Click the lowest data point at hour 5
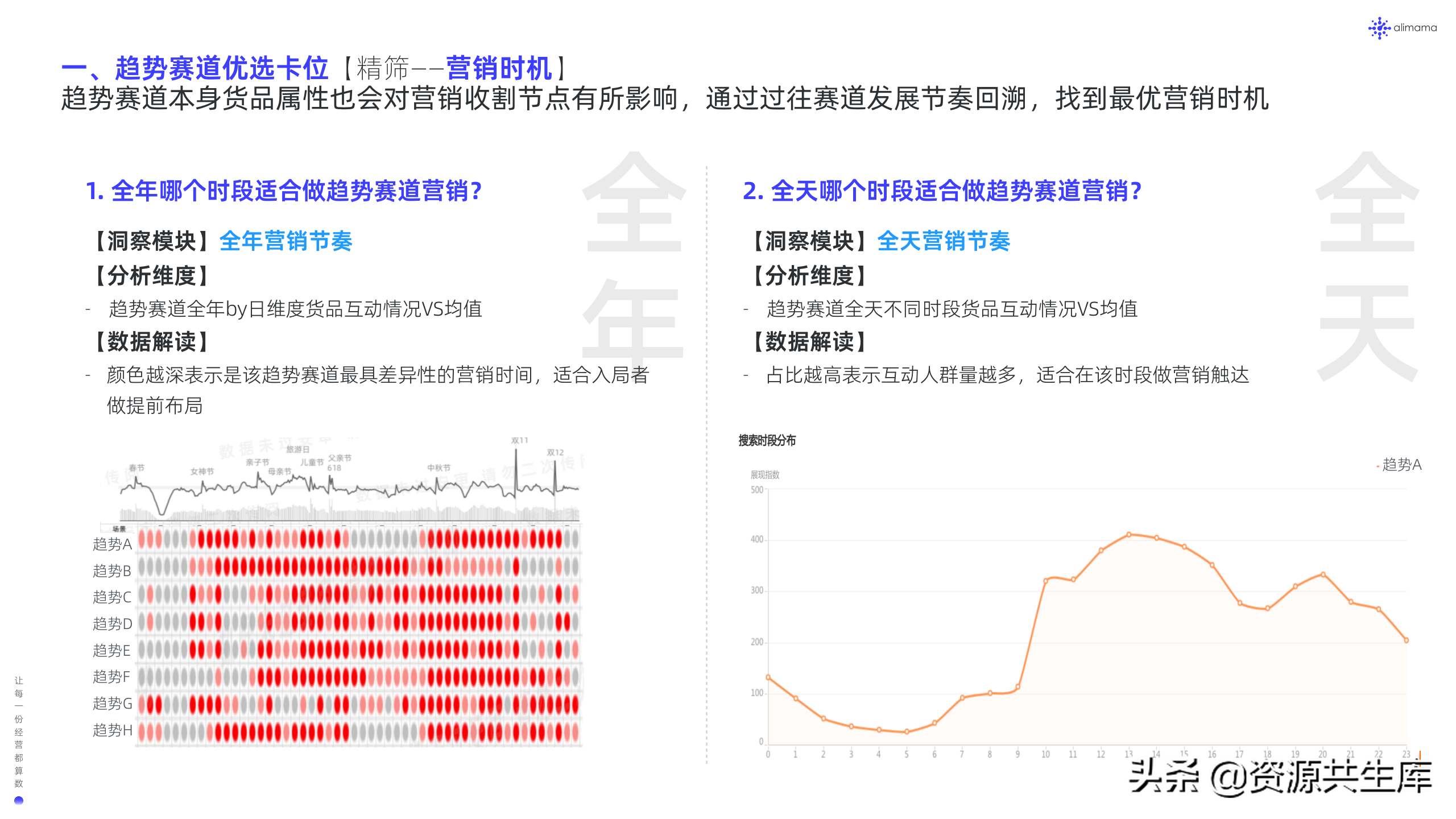The width and height of the screenshot is (1456, 819). coord(907,732)
